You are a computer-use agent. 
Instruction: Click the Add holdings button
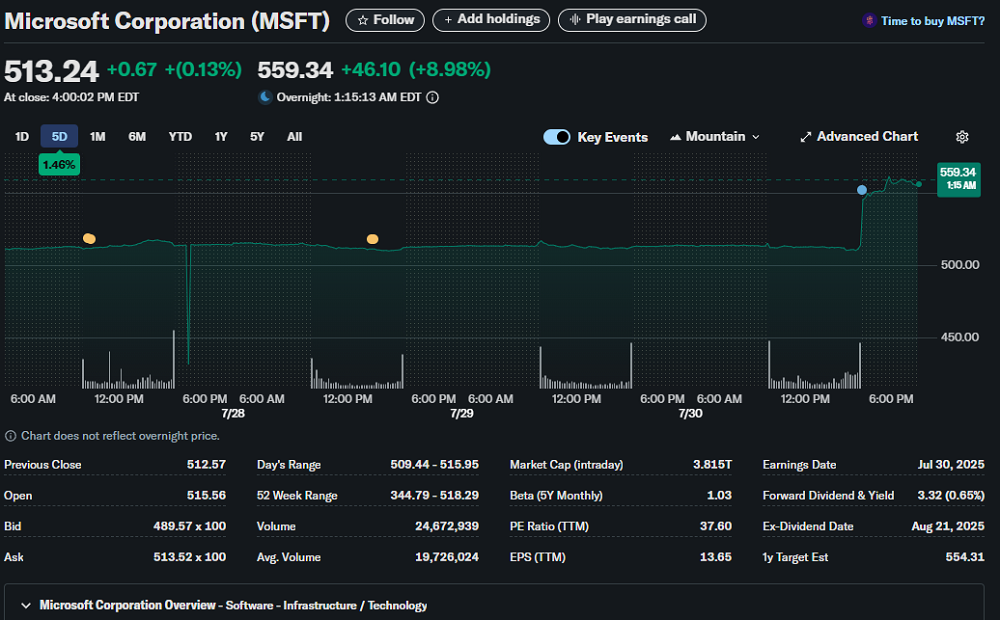point(492,20)
